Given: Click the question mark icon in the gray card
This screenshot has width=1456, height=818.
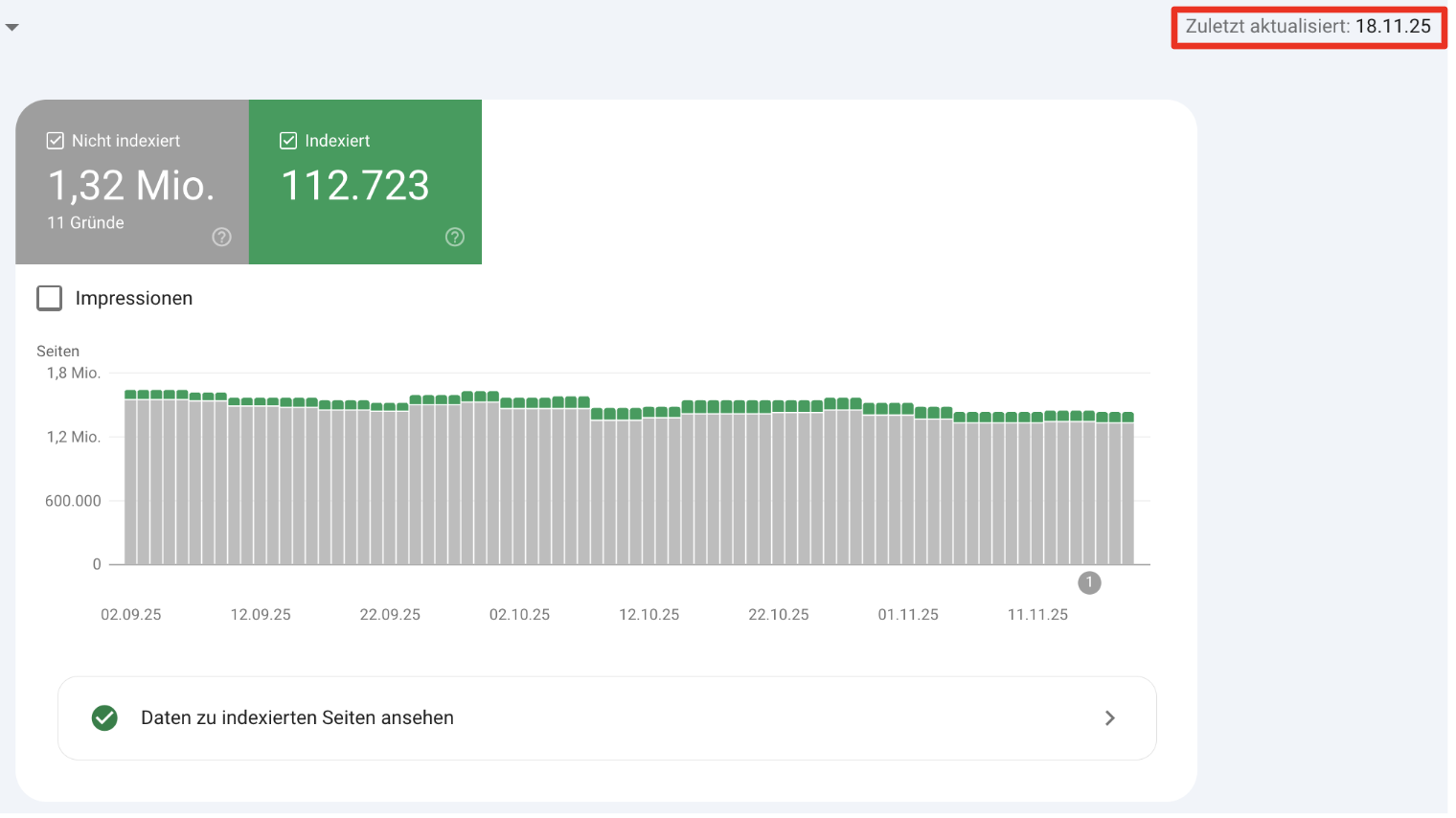Looking at the screenshot, I should click(x=221, y=237).
